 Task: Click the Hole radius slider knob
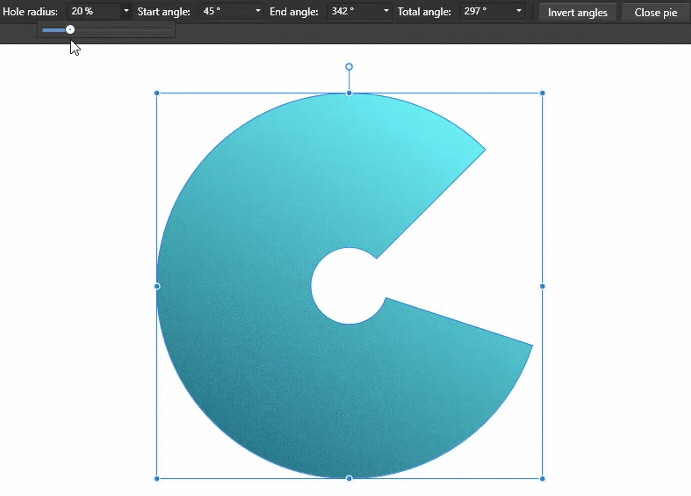click(x=70, y=30)
